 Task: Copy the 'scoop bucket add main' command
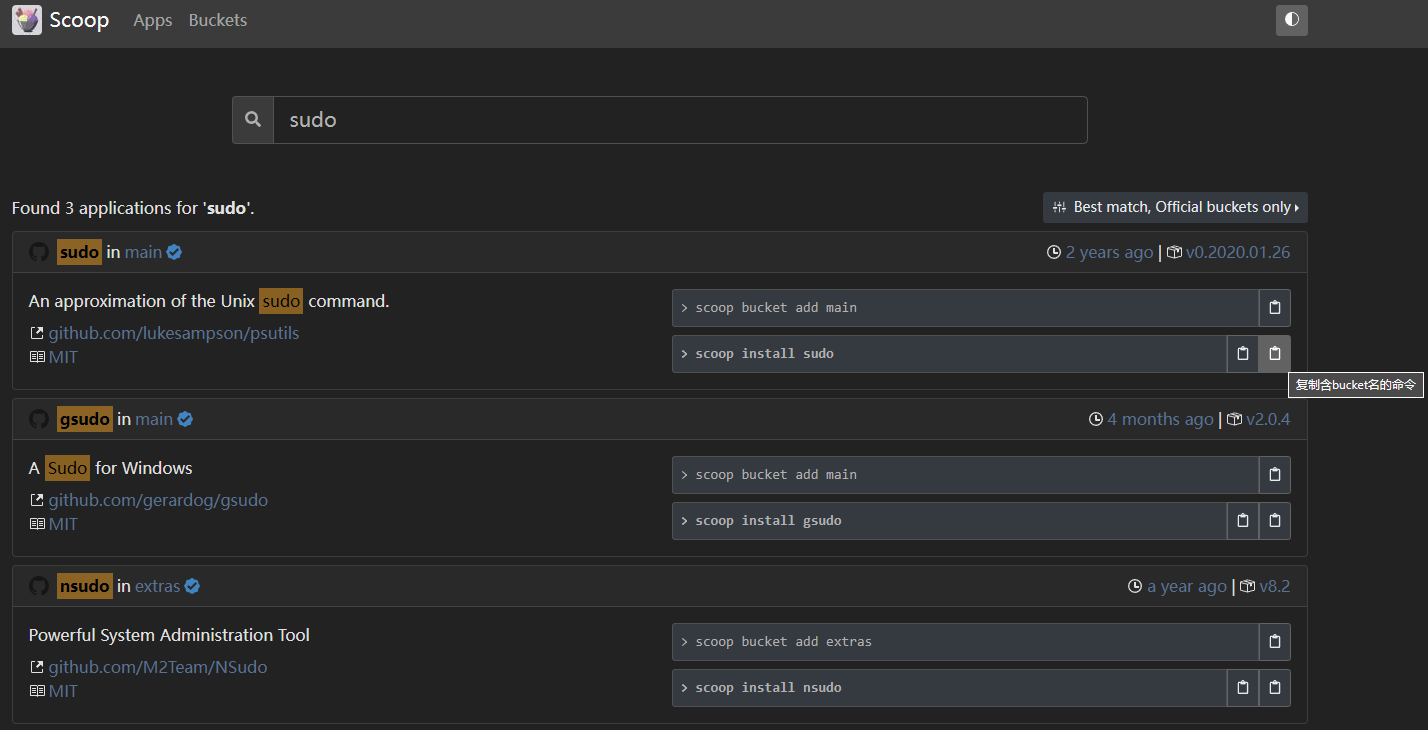(1275, 307)
